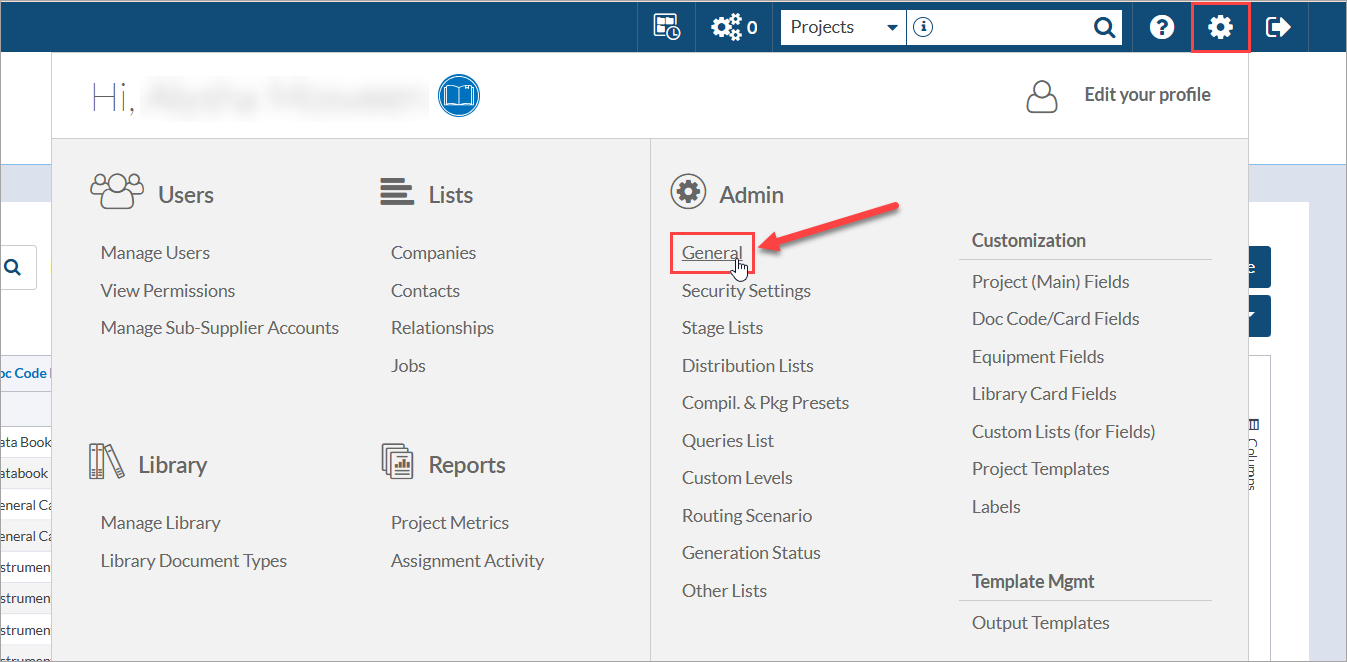Open Stage Lists

(x=722, y=328)
